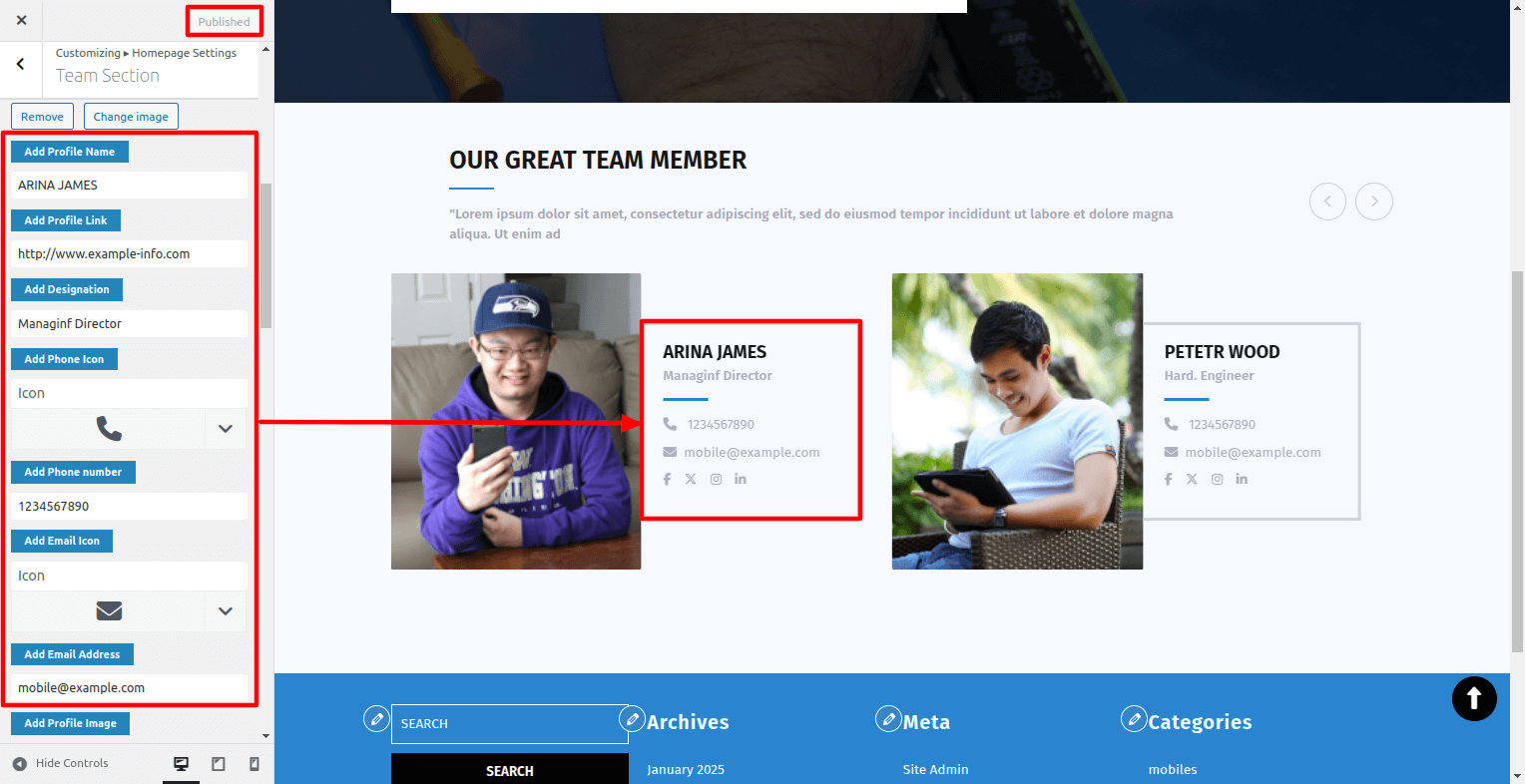
Task: Go back using the left chevron arrow
Action: [x=21, y=64]
